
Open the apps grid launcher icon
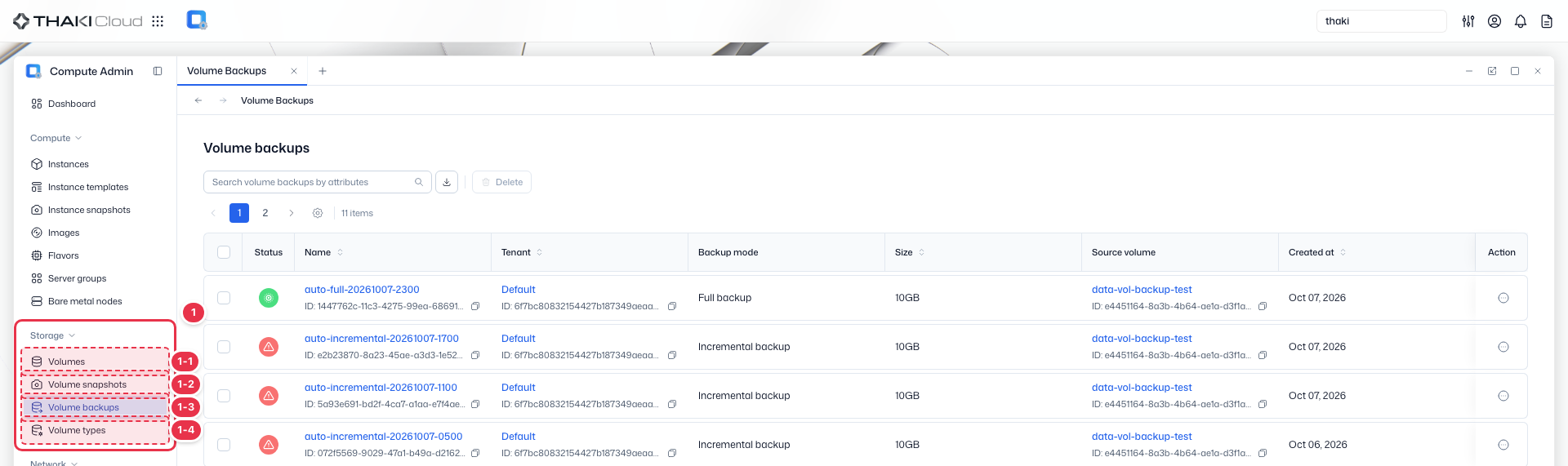(158, 21)
